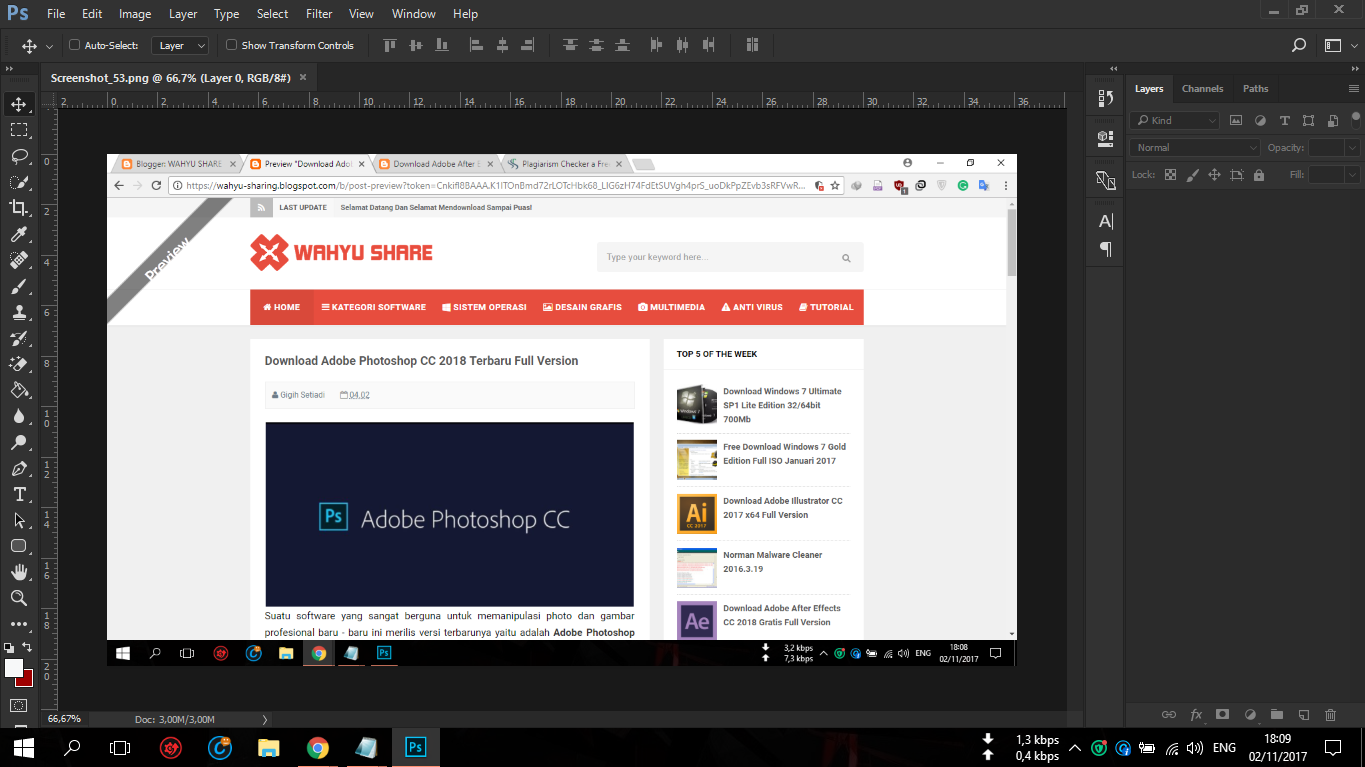Select the Eraser tool
The height and width of the screenshot is (767, 1365).
tap(18, 364)
